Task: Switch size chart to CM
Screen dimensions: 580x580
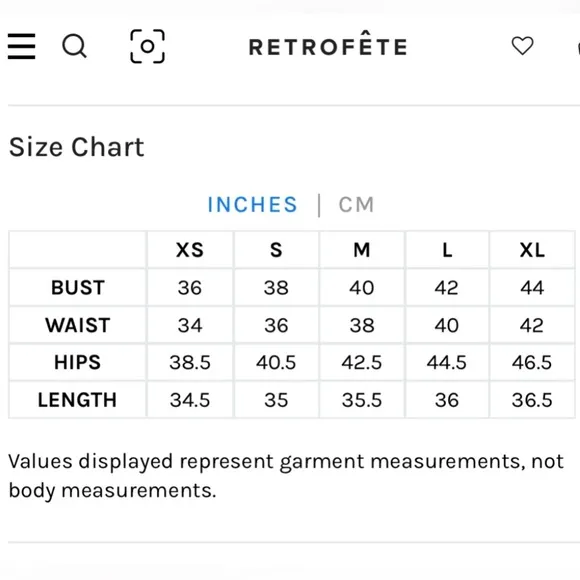Action: coord(357,205)
